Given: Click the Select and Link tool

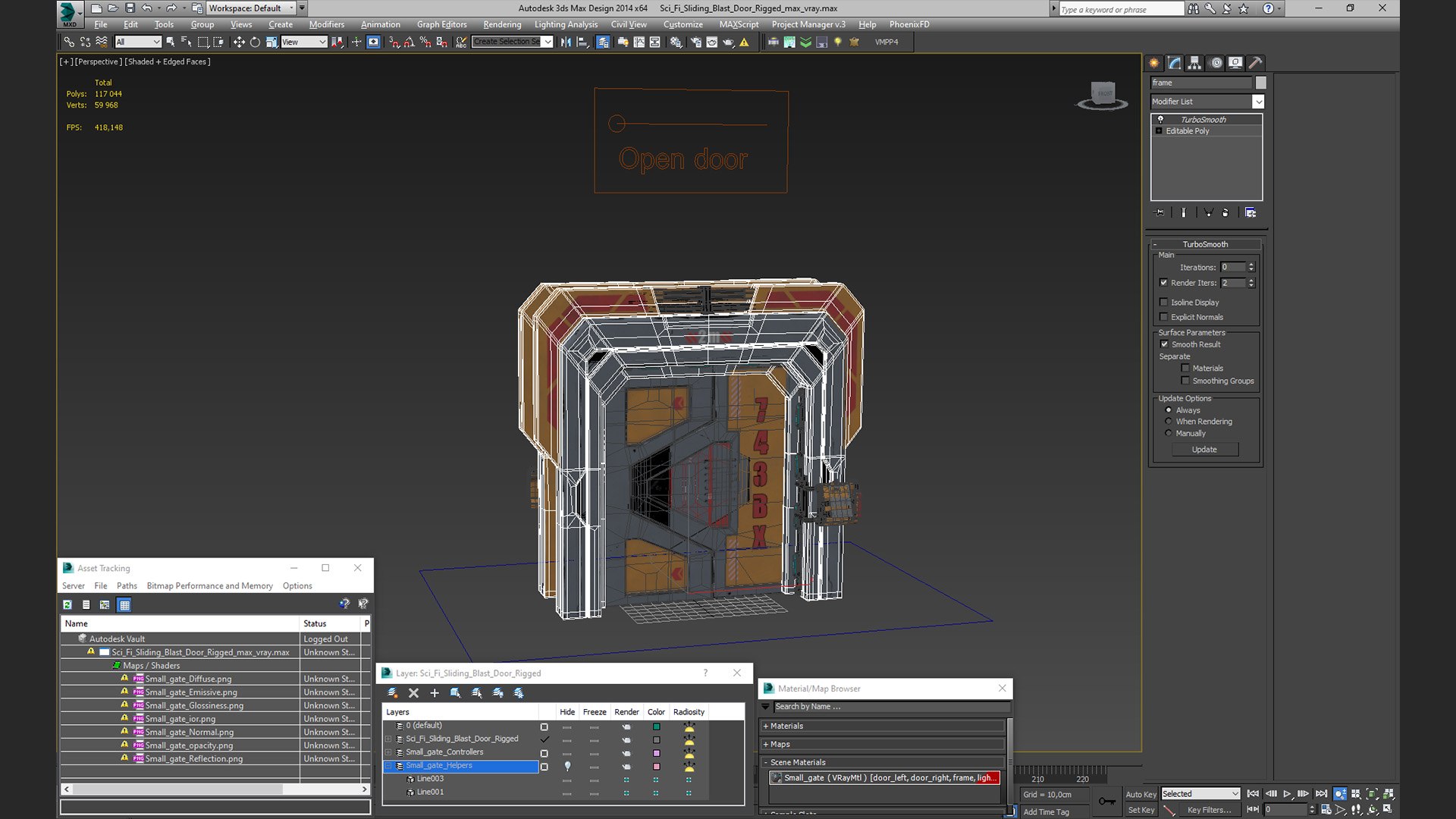Looking at the screenshot, I should [x=69, y=42].
